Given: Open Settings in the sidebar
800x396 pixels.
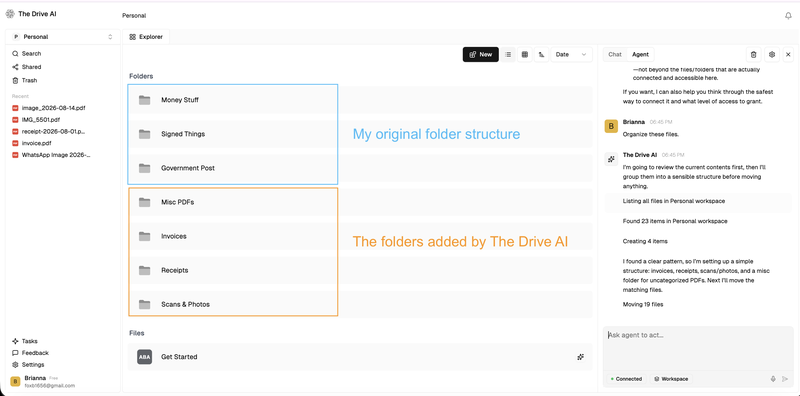Looking at the screenshot, I should click(x=28, y=364).
